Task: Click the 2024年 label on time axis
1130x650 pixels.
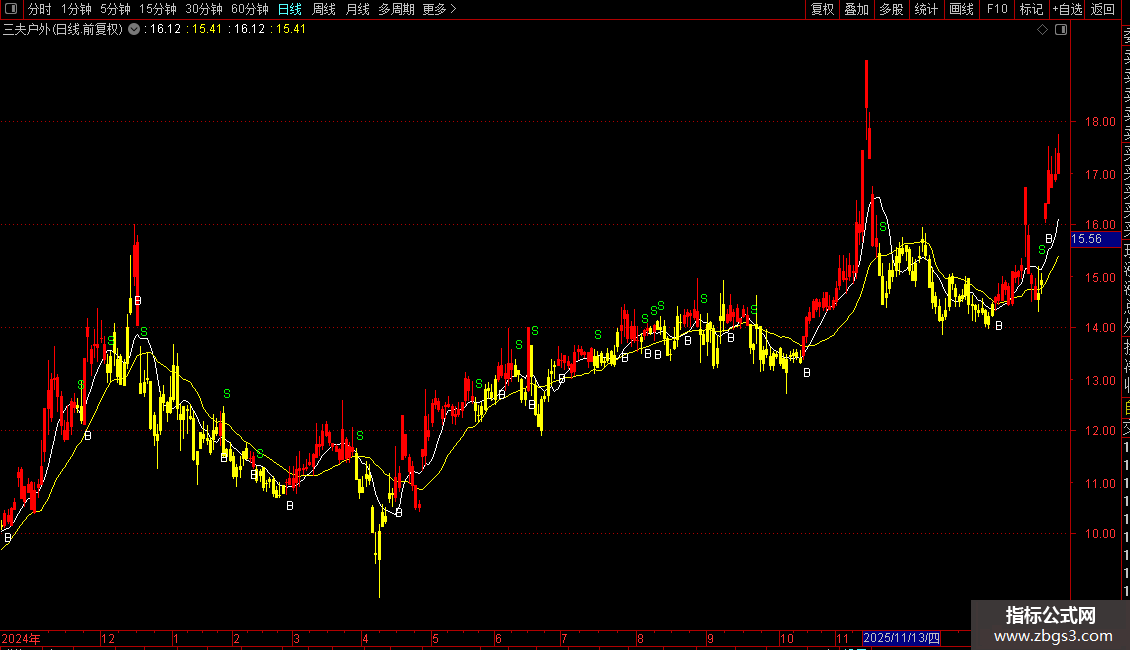Action: click(x=21, y=639)
